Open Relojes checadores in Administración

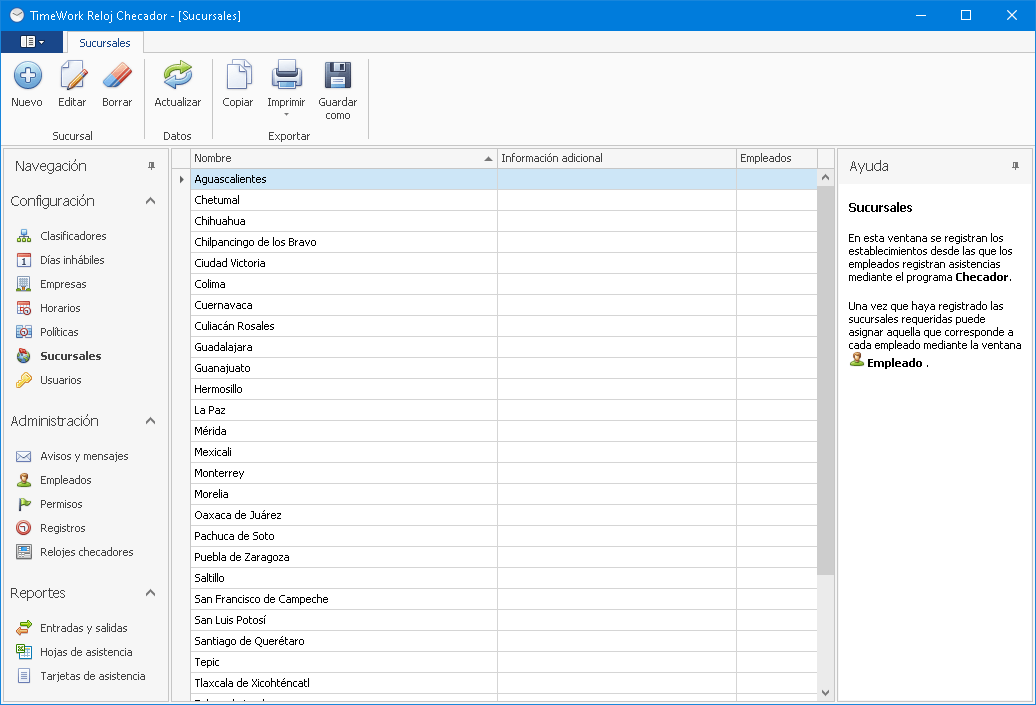click(x=86, y=552)
